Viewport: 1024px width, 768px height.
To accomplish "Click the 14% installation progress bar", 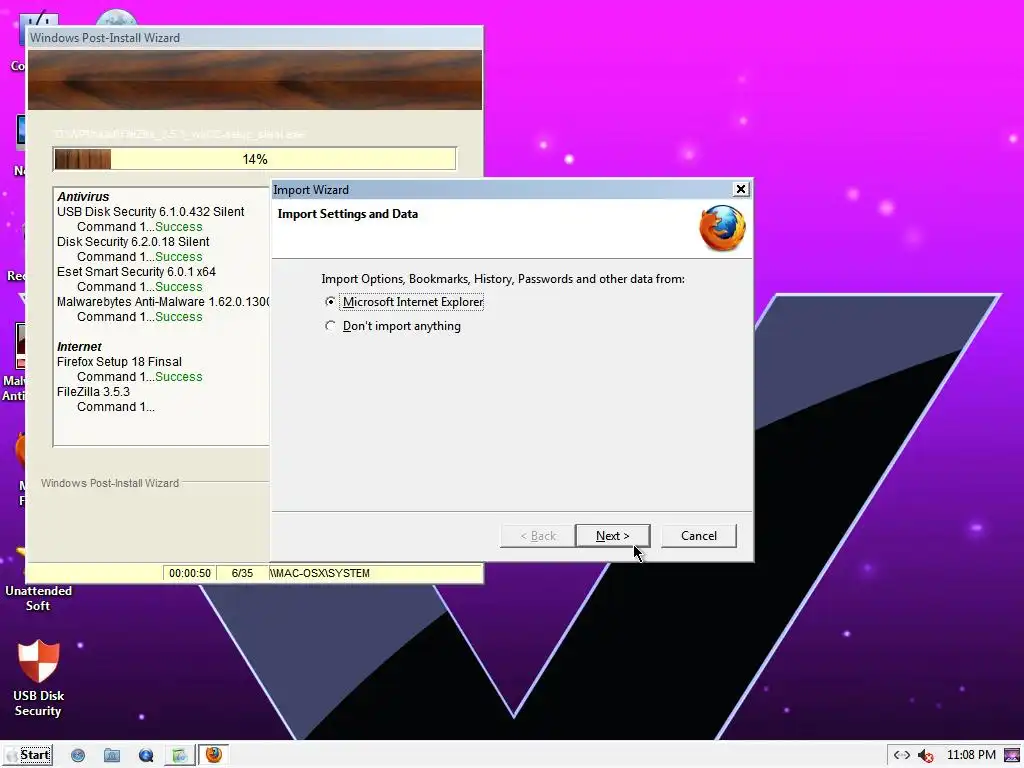I will coord(255,159).
